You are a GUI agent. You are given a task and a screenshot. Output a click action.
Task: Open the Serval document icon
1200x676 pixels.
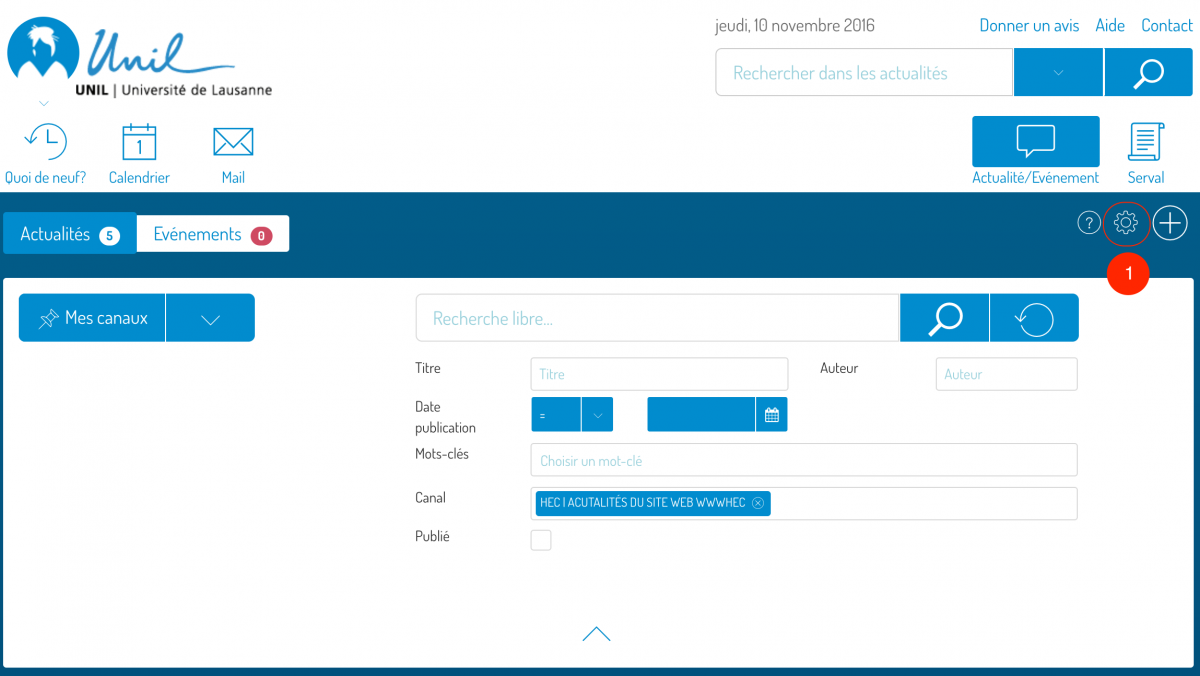click(1145, 142)
